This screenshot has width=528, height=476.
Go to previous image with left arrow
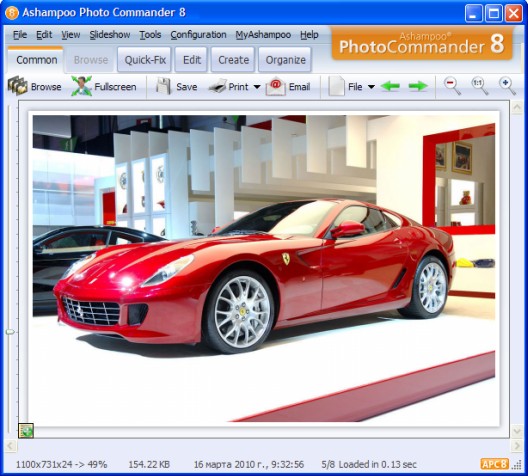tap(390, 86)
